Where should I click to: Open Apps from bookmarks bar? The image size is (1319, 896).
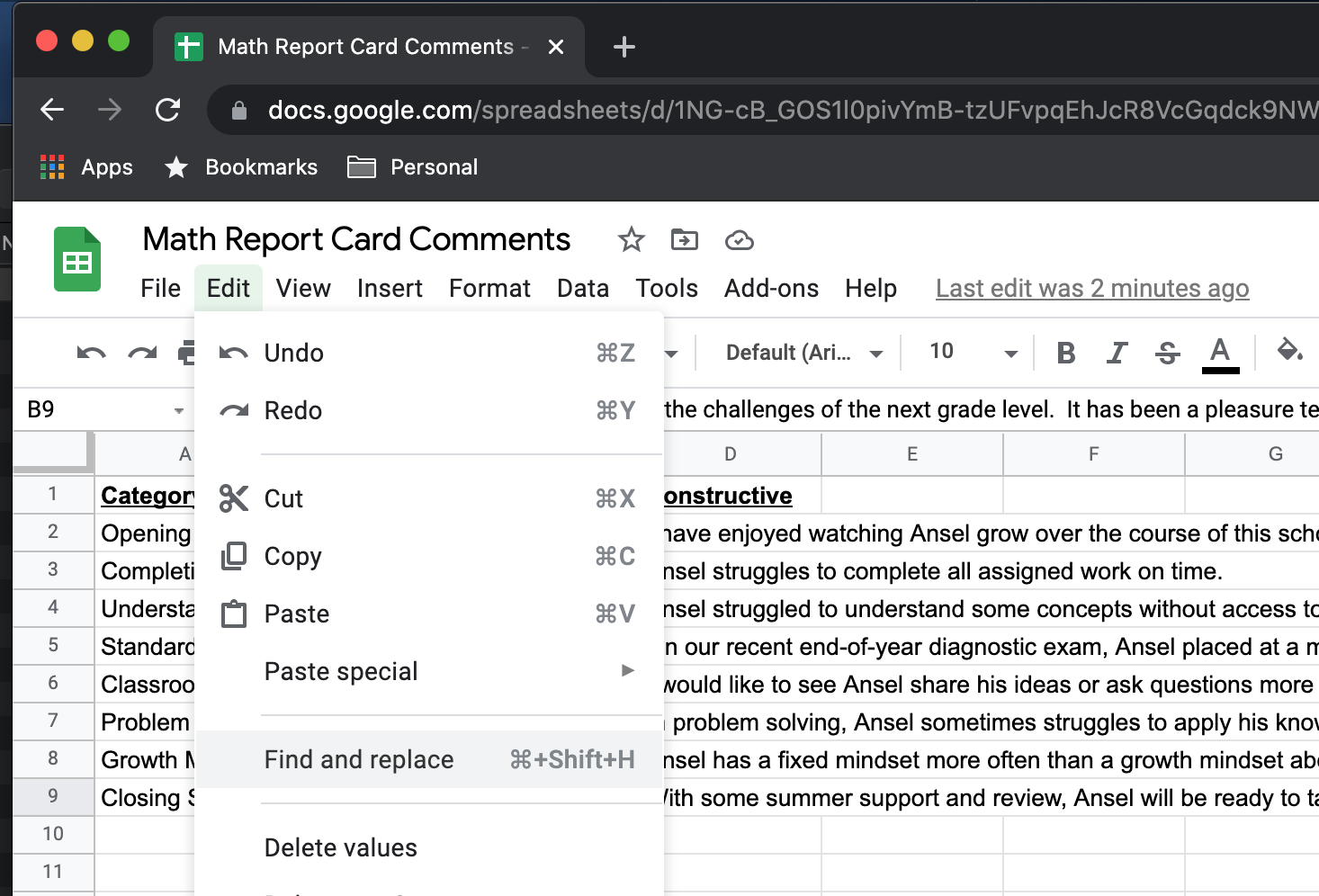(x=86, y=167)
